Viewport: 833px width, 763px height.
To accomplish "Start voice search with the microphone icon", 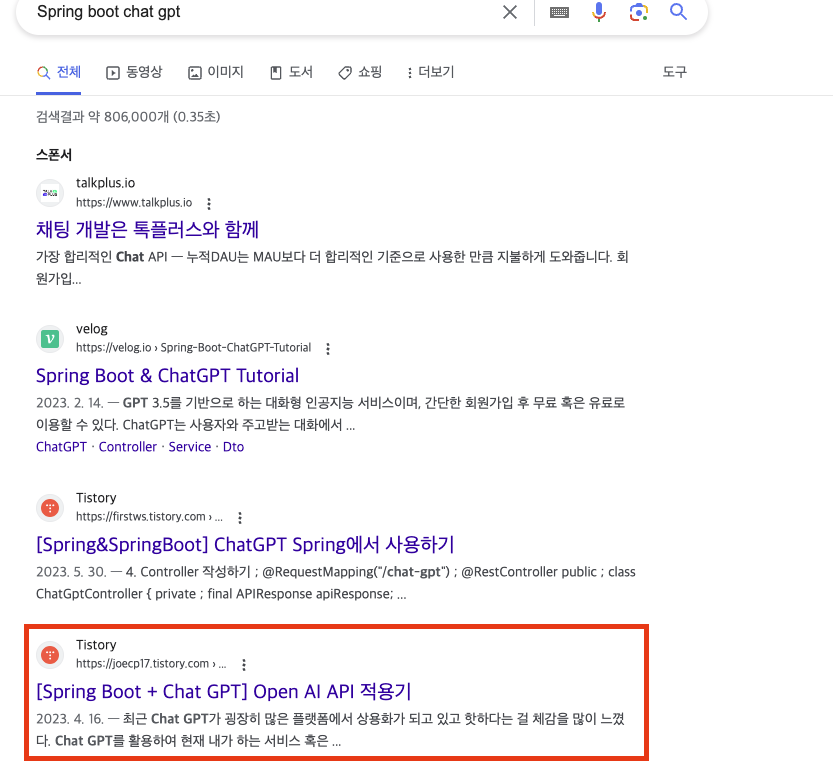I will tap(599, 12).
